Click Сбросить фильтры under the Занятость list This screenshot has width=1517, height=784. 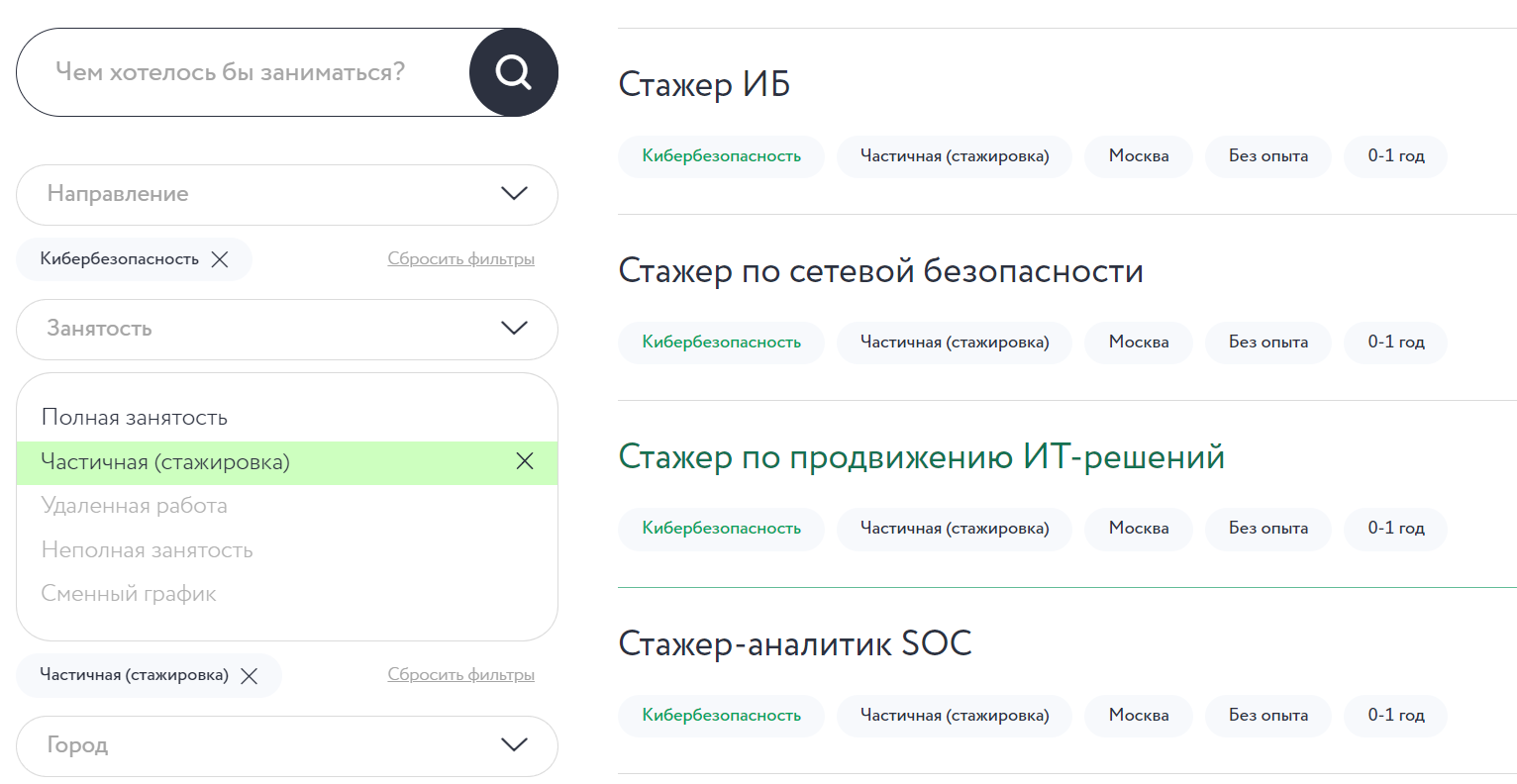tap(460, 675)
